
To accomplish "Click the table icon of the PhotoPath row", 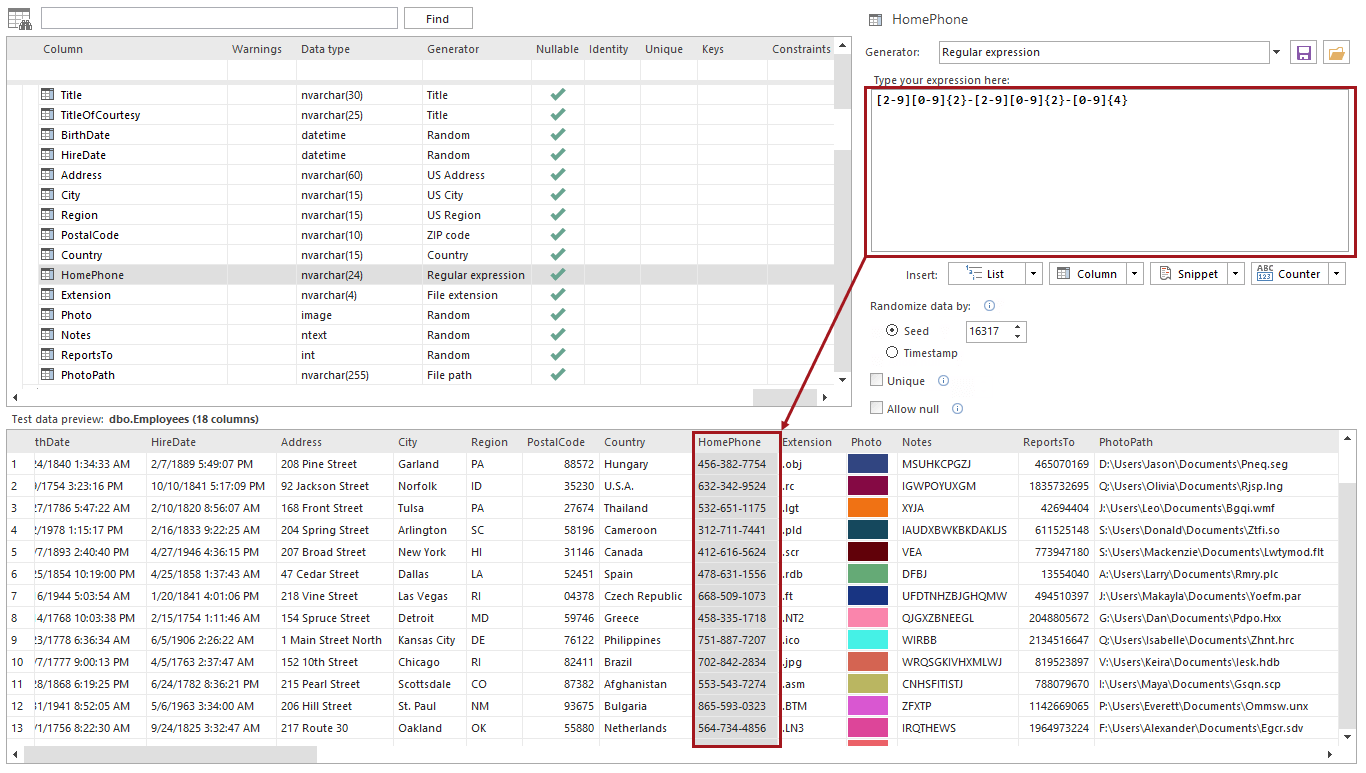I will click(47, 375).
